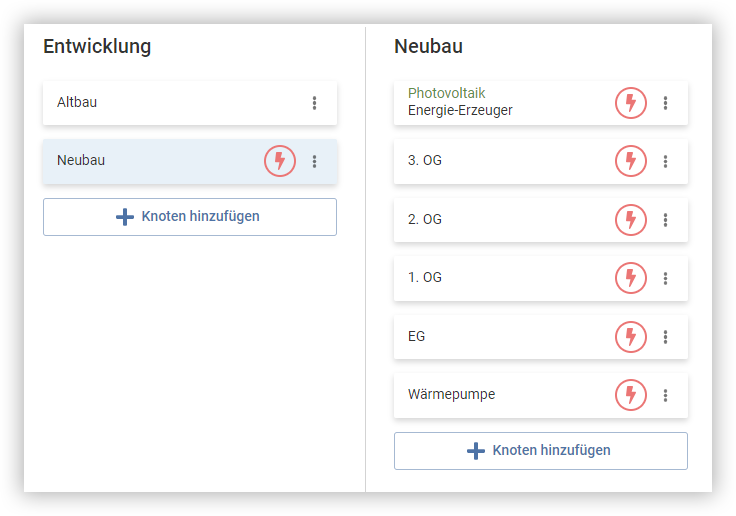The height and width of the screenshot is (516, 736).
Task: Open the three-dot menu for Neubau node
Action: 315,161
